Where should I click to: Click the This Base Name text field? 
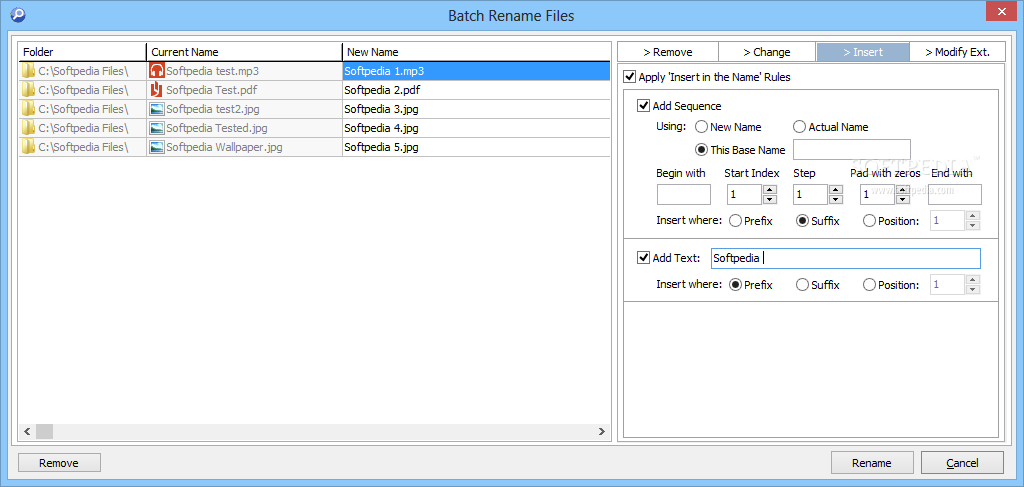[852, 149]
